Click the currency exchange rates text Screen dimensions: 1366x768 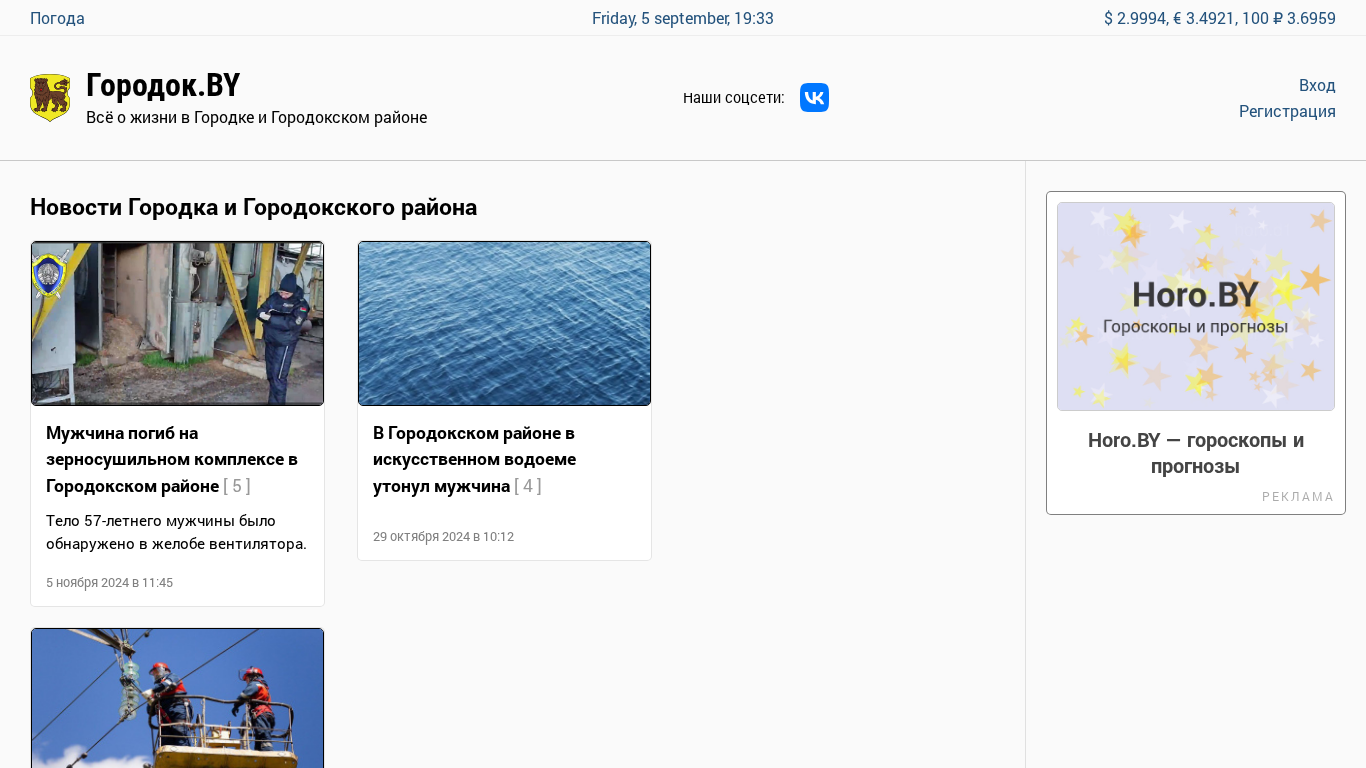click(1219, 18)
